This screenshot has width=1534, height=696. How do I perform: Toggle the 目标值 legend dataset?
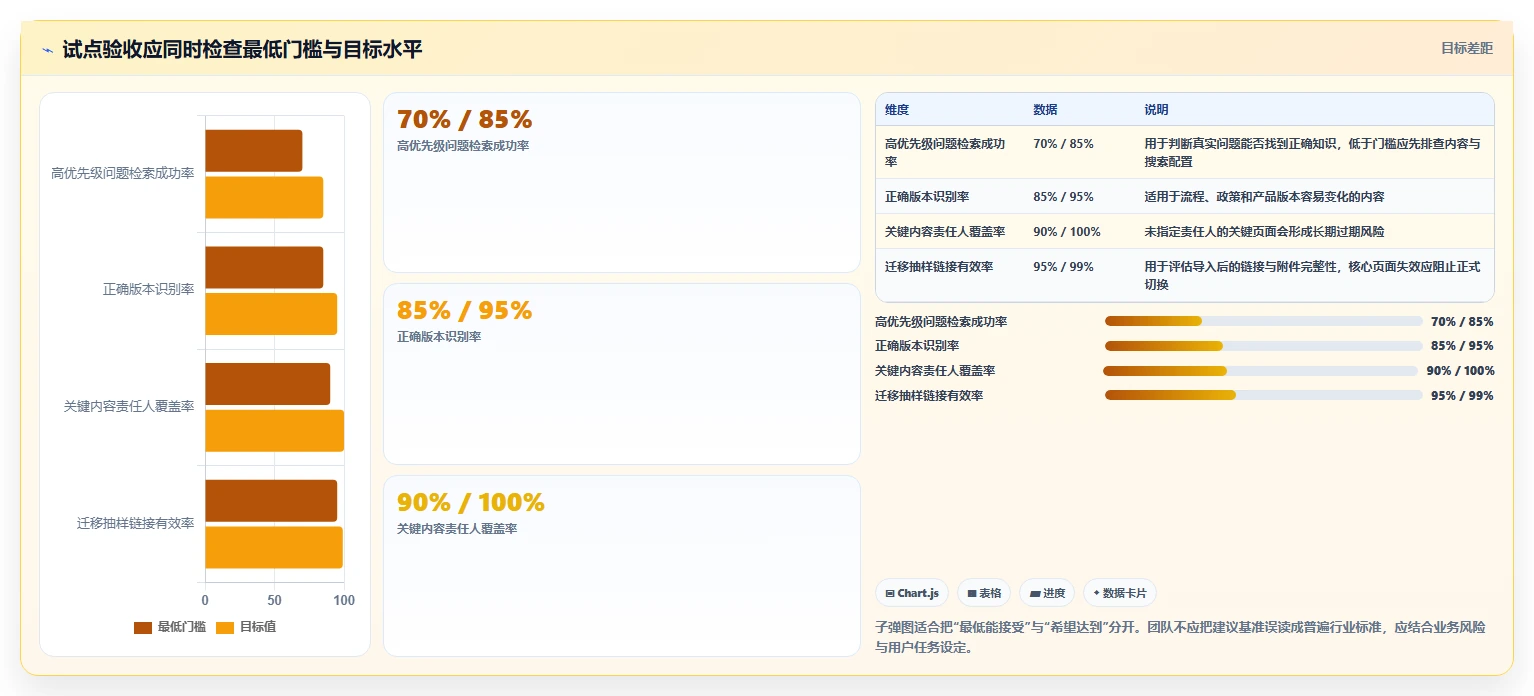pyautogui.click(x=246, y=627)
